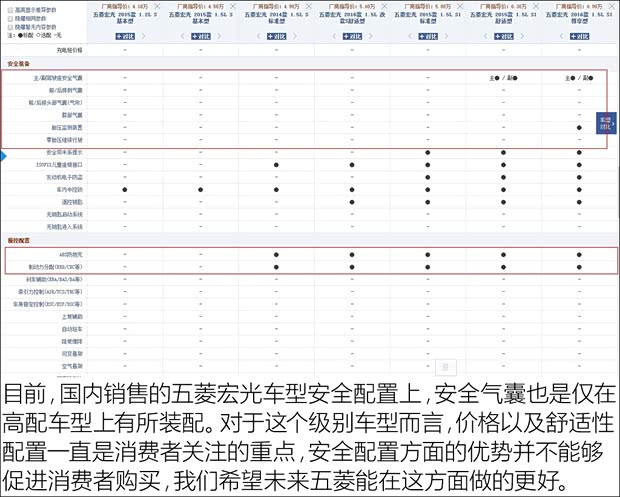Viewport: 620px width, 497px height.
Task: Click the small icon at the table bottom
Action: coord(447,366)
